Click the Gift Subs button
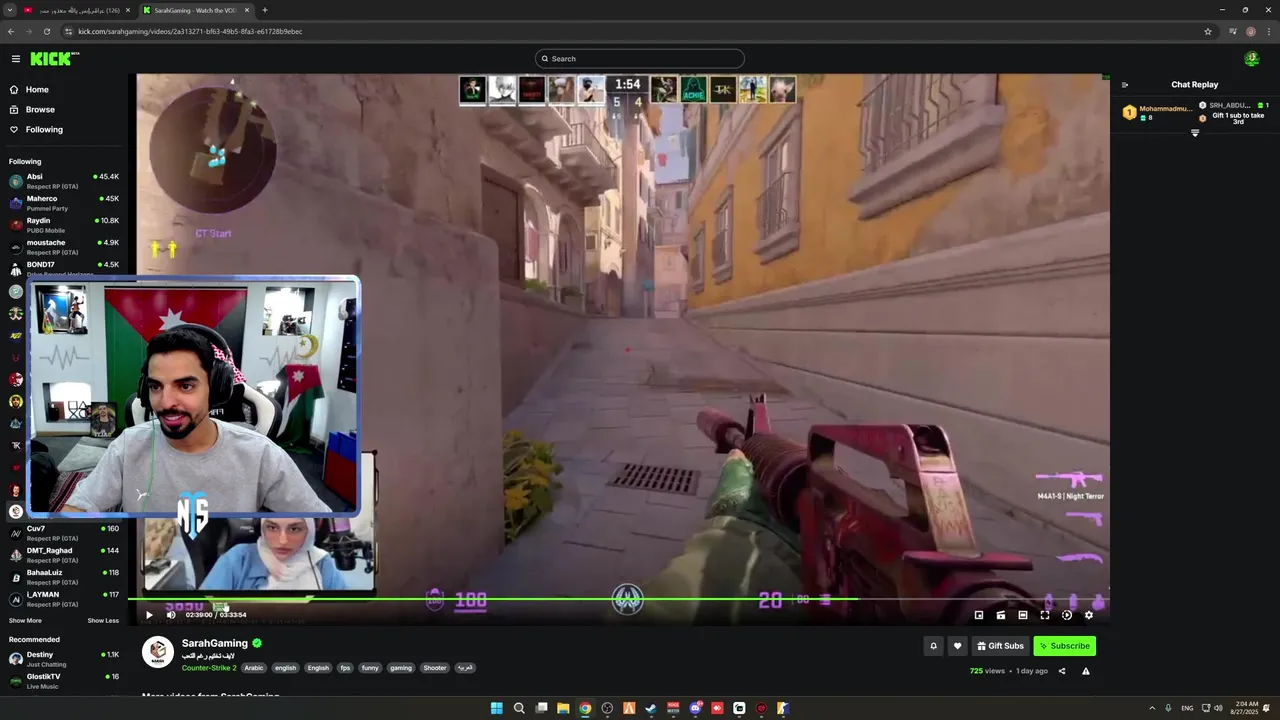1280x720 pixels. [1000, 646]
